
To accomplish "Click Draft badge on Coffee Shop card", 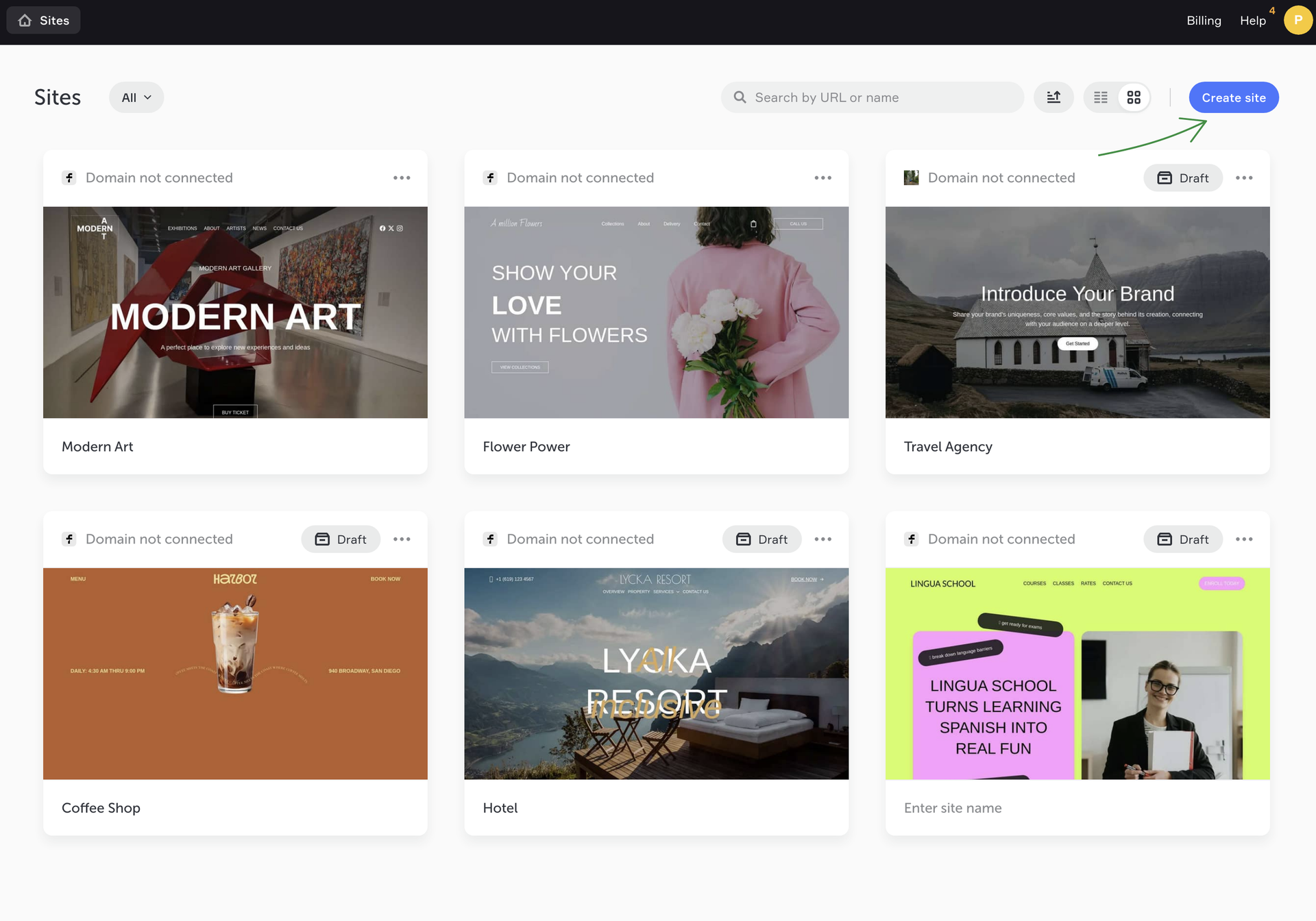I will [x=341, y=539].
